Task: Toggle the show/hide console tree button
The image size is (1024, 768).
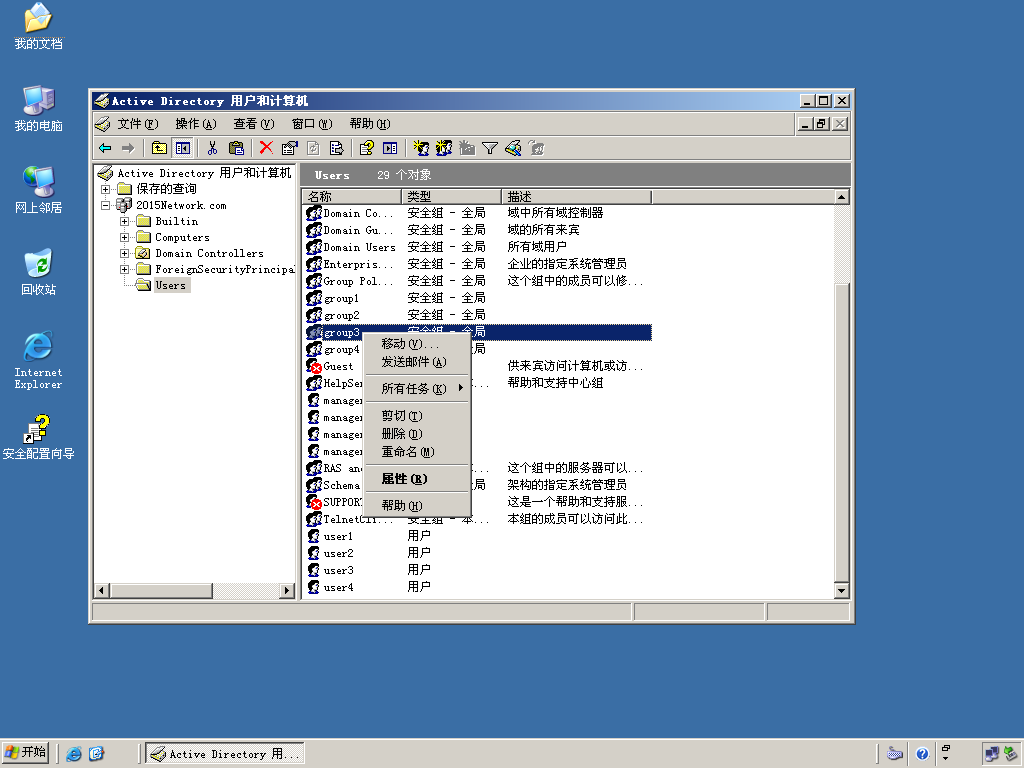Action: (x=182, y=148)
